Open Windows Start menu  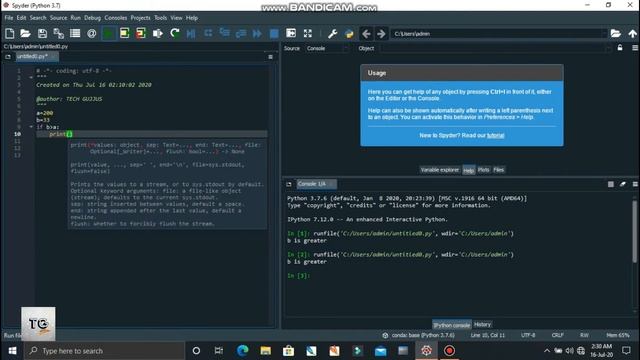[12, 351]
